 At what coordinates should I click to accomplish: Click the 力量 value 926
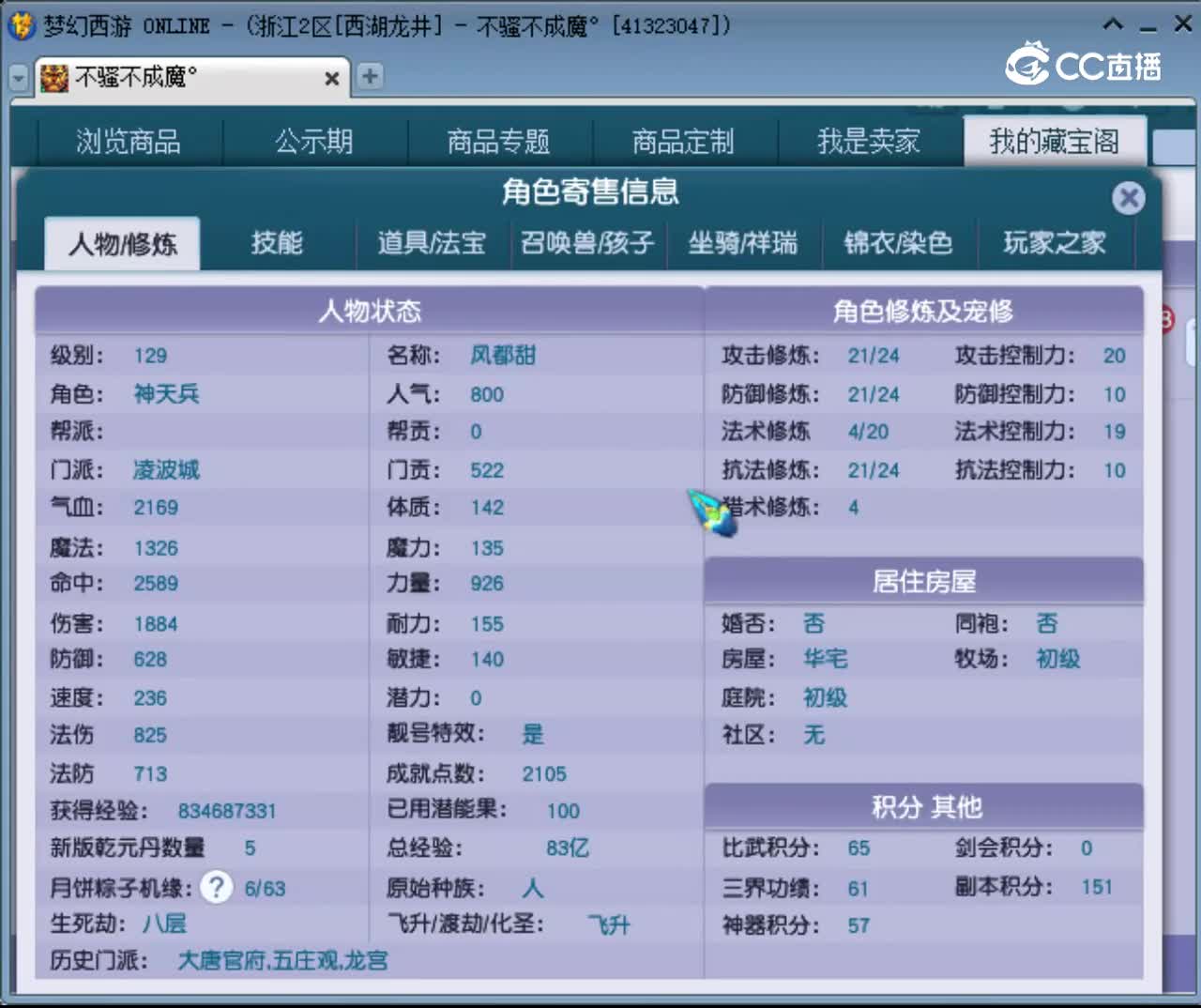pyautogui.click(x=487, y=584)
